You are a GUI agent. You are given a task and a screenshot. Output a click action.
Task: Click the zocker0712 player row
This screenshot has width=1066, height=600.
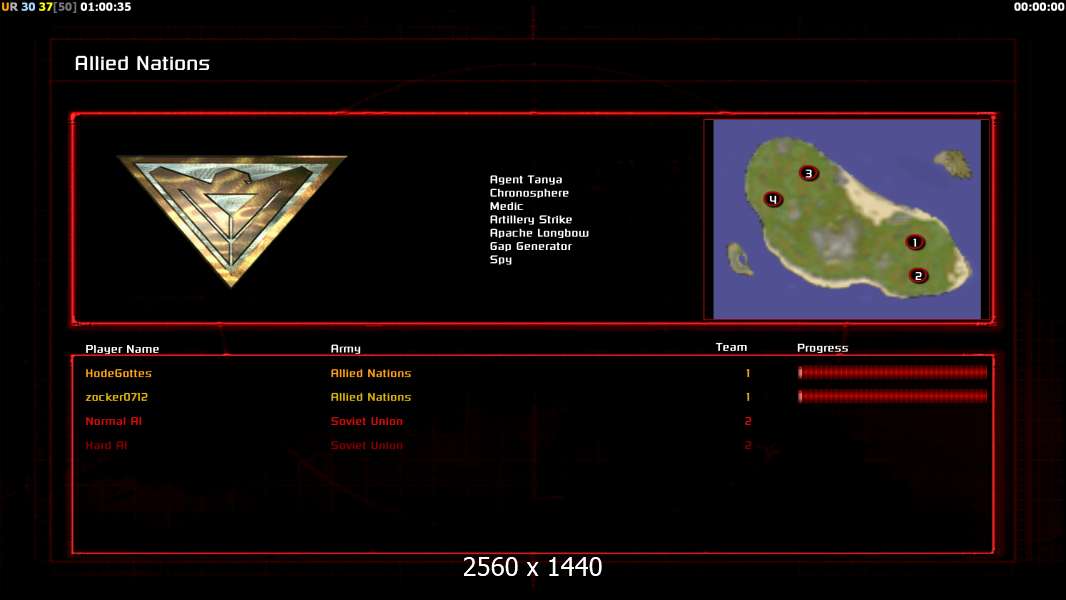(533, 397)
